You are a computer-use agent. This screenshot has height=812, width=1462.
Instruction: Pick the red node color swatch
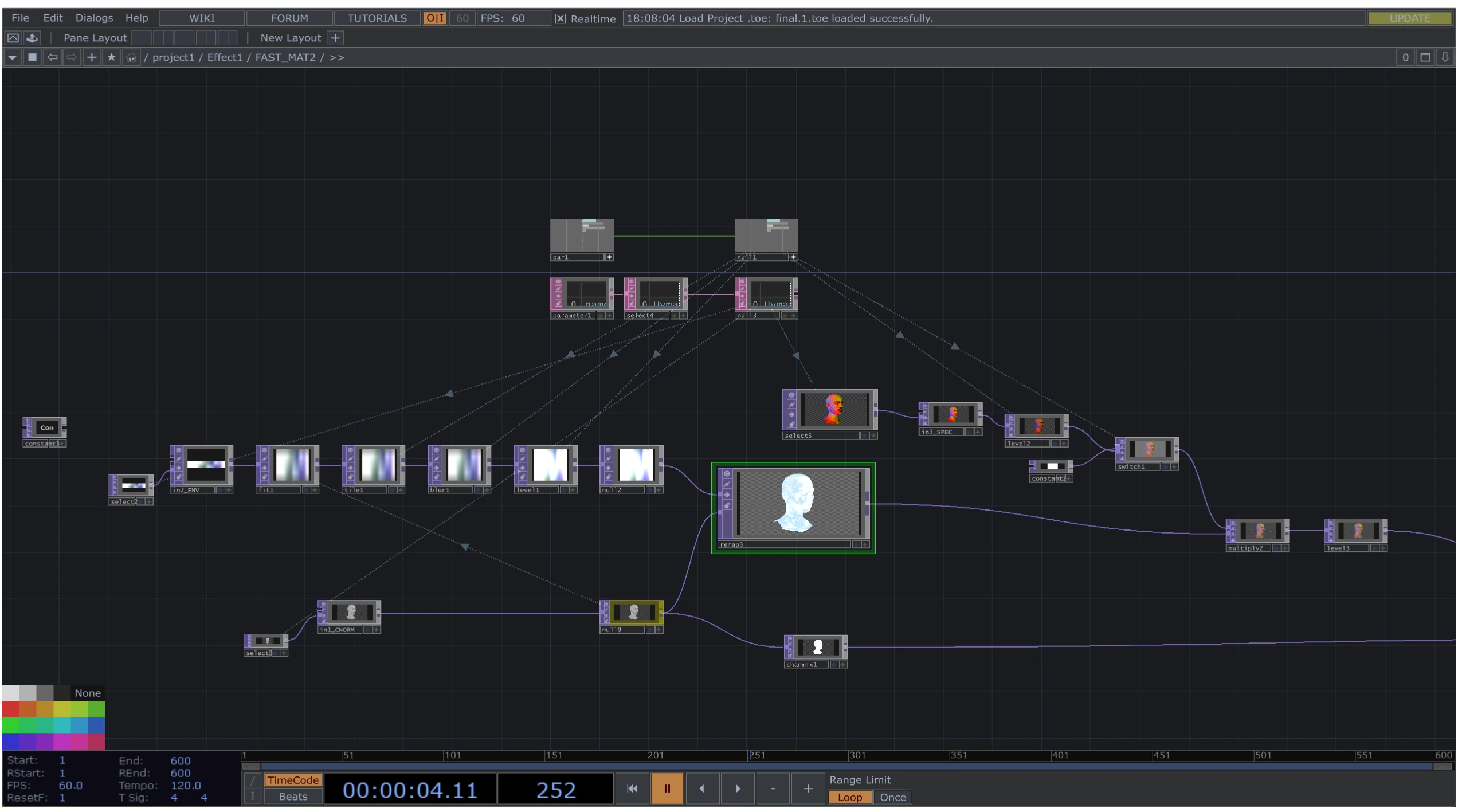pos(11,709)
